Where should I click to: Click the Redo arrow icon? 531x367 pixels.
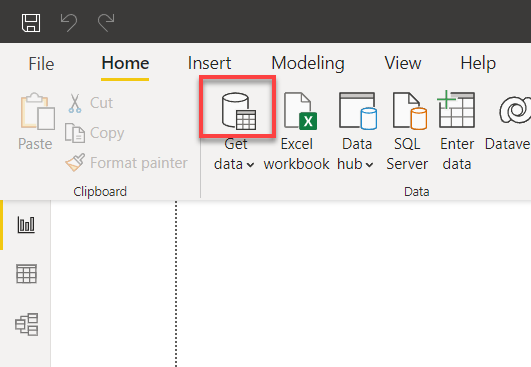point(106,23)
